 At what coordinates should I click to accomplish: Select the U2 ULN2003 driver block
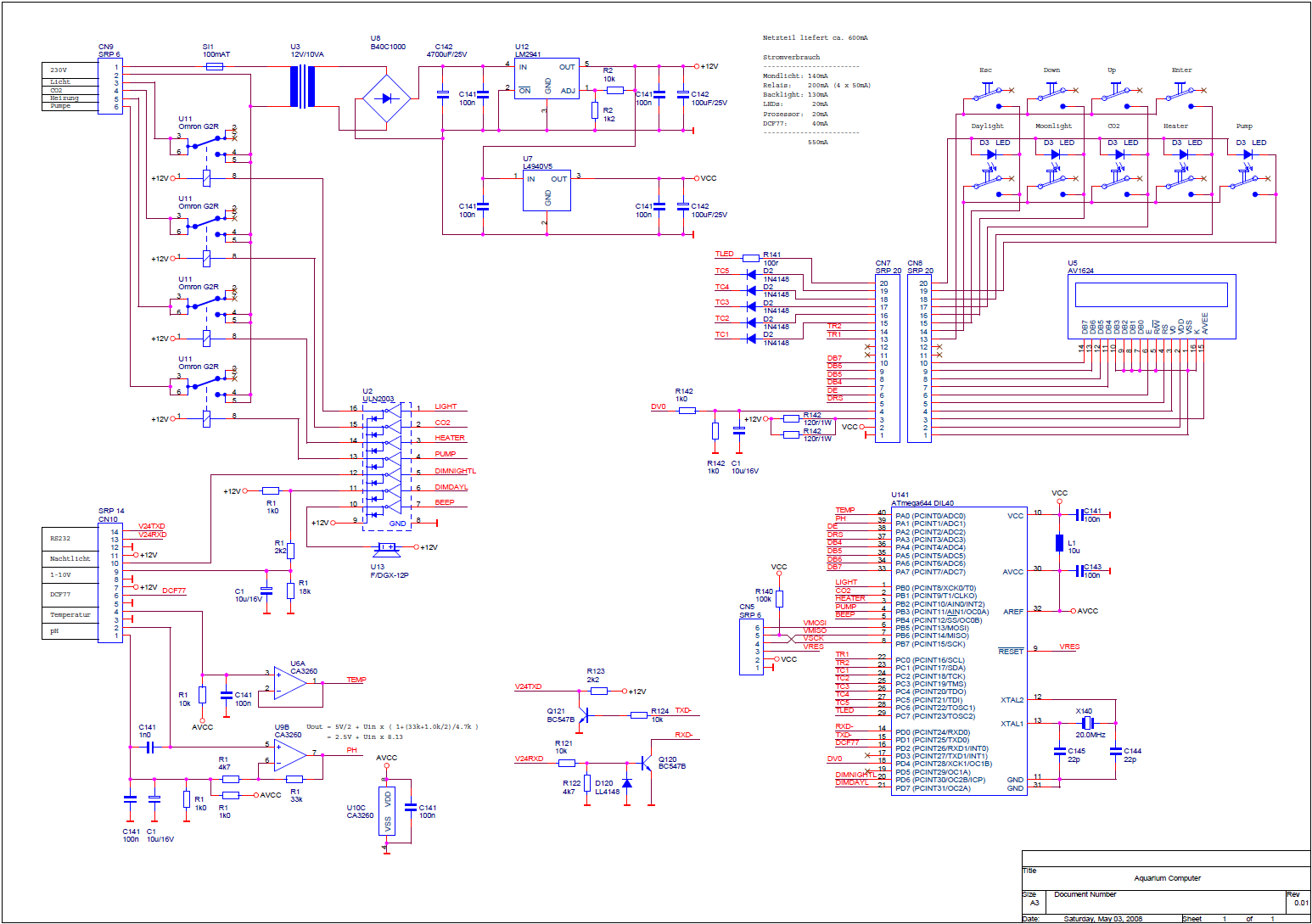point(387,468)
